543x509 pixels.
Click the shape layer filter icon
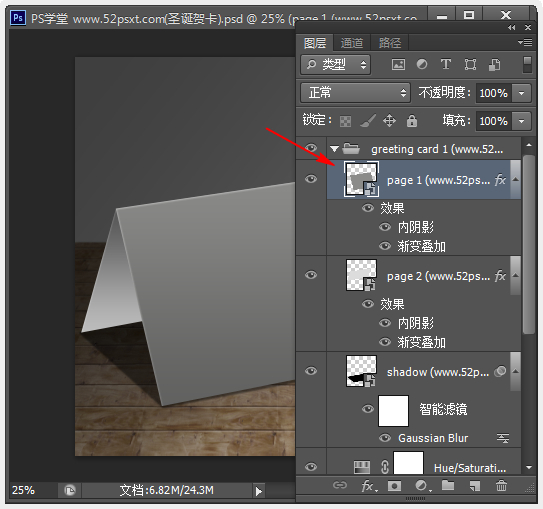(x=470, y=64)
